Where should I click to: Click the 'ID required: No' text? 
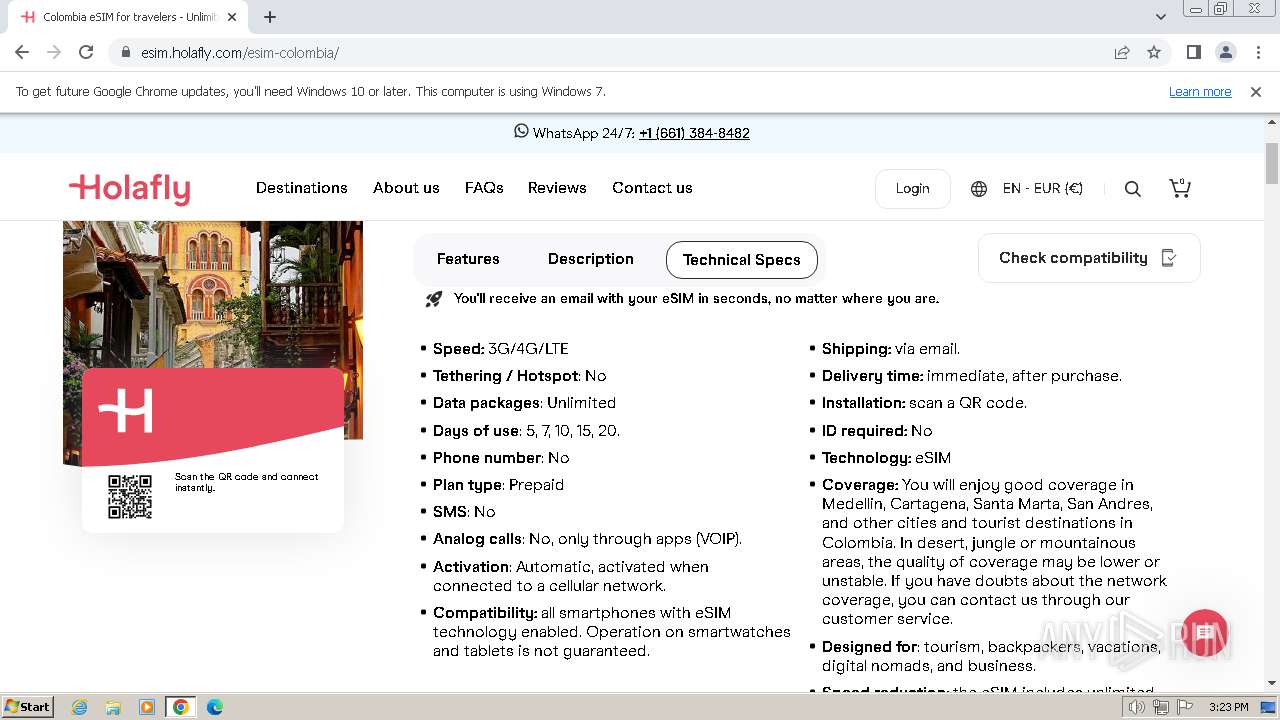tap(877, 431)
